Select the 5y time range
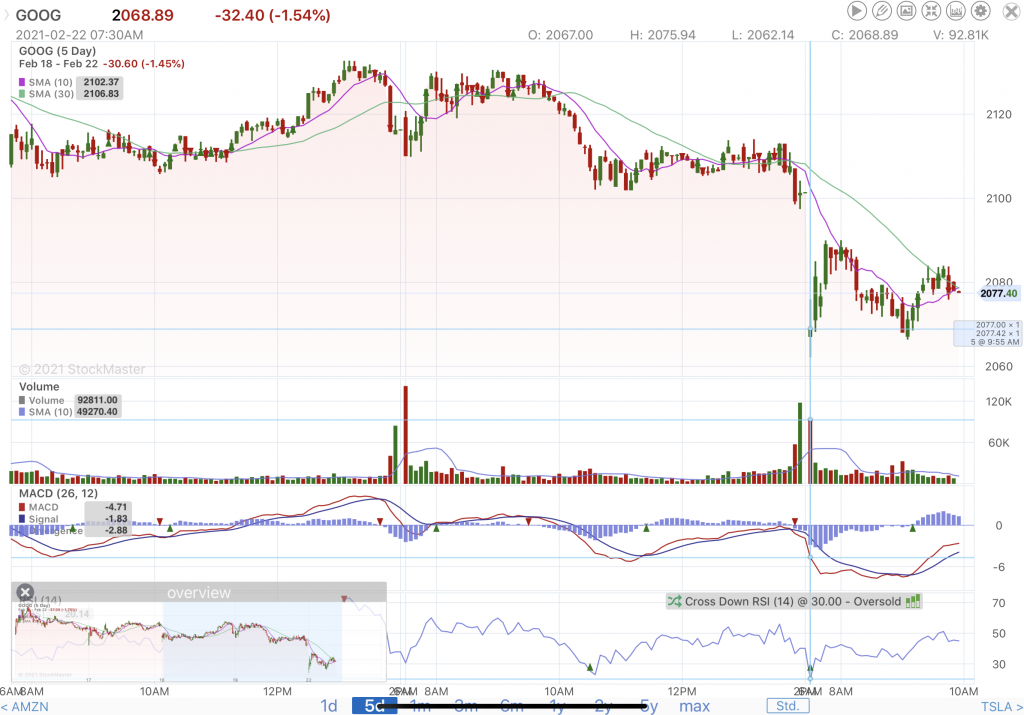Screen dimensions: 1024x715 (649, 706)
